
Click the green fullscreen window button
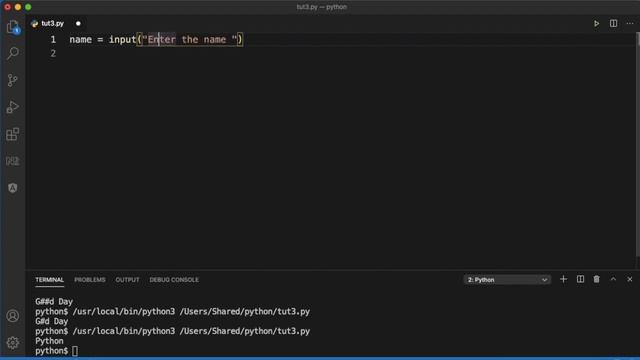(x=28, y=7)
